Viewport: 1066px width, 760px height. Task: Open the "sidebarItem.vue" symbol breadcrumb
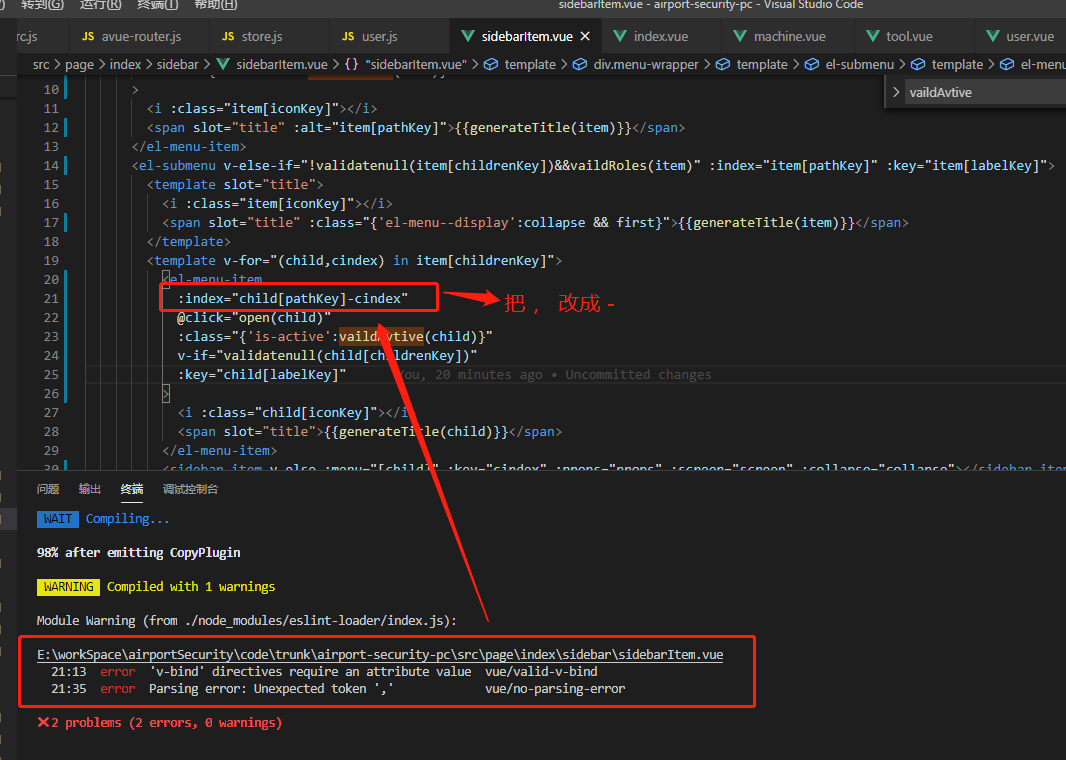pyautogui.click(x=416, y=64)
